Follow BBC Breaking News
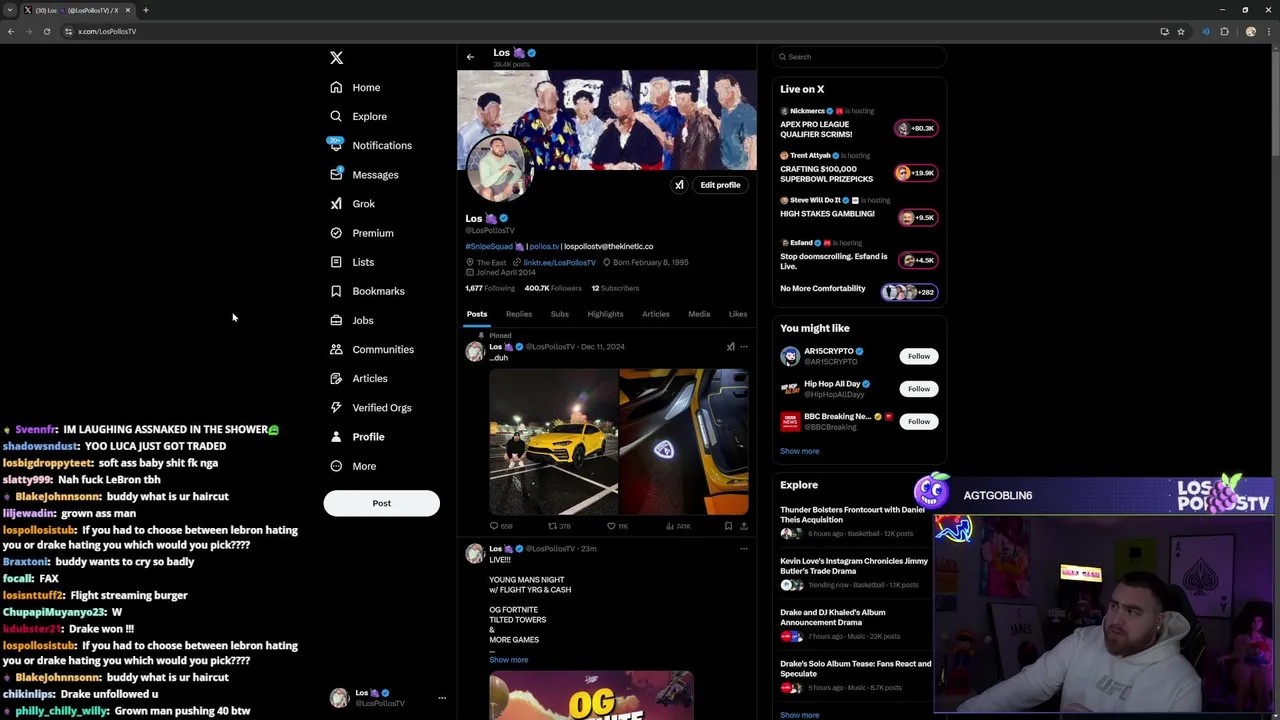The height and width of the screenshot is (720, 1280). pos(918,421)
